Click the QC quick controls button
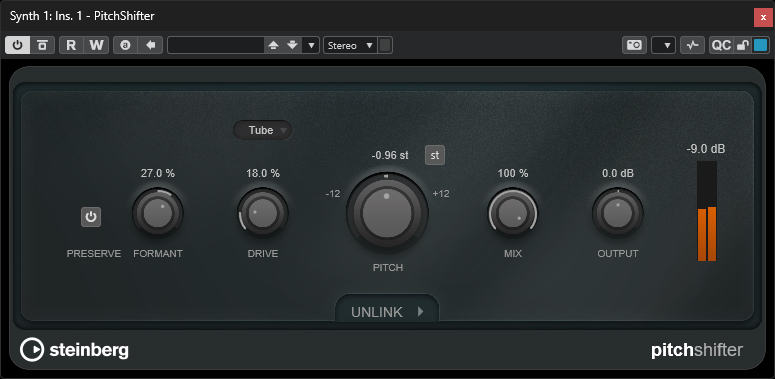The height and width of the screenshot is (379, 775). point(721,45)
